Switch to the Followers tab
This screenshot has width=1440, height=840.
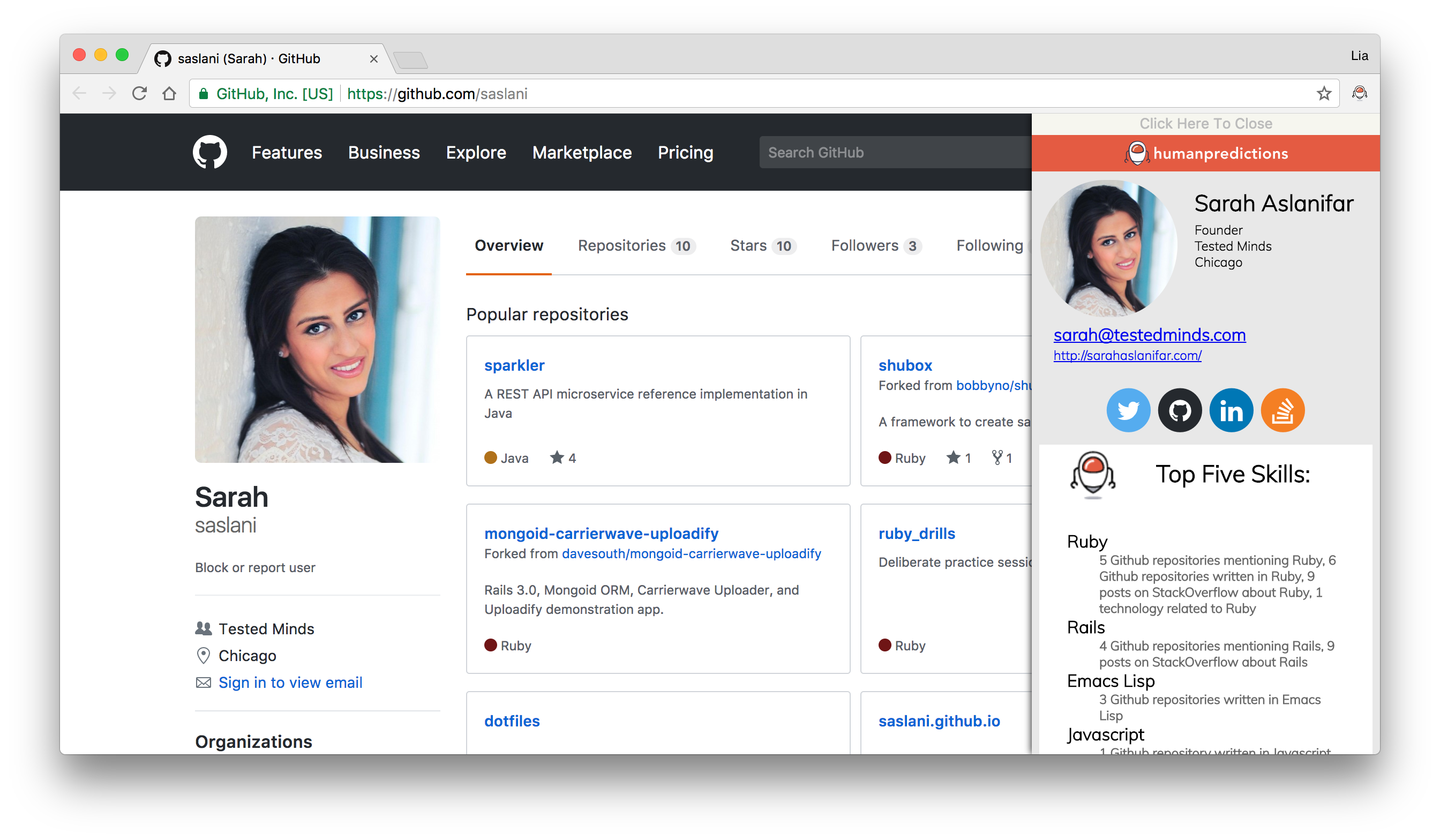[x=876, y=246]
